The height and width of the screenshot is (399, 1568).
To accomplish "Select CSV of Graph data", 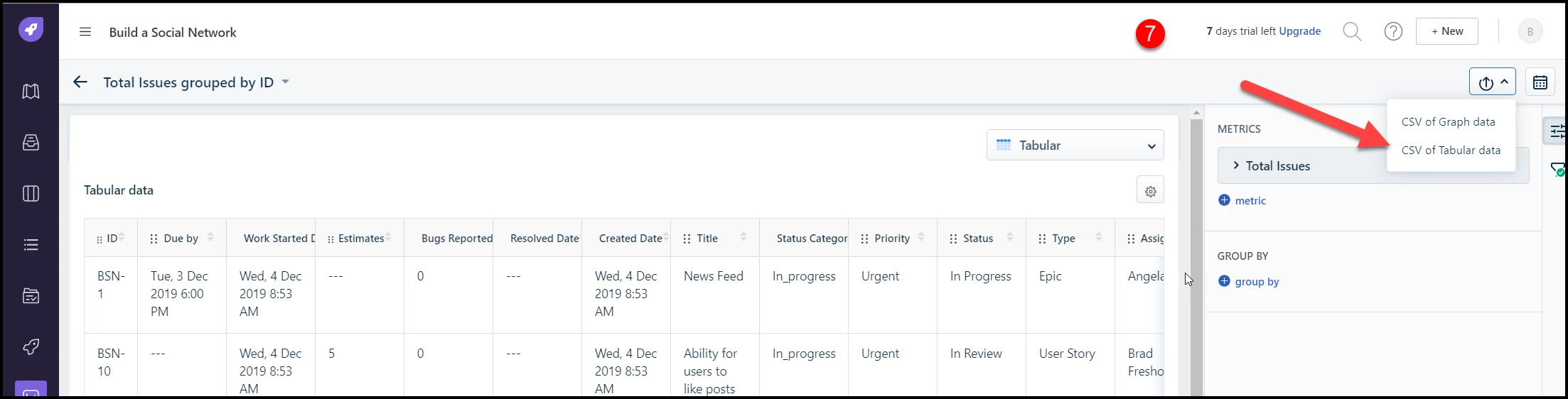I will (1448, 122).
